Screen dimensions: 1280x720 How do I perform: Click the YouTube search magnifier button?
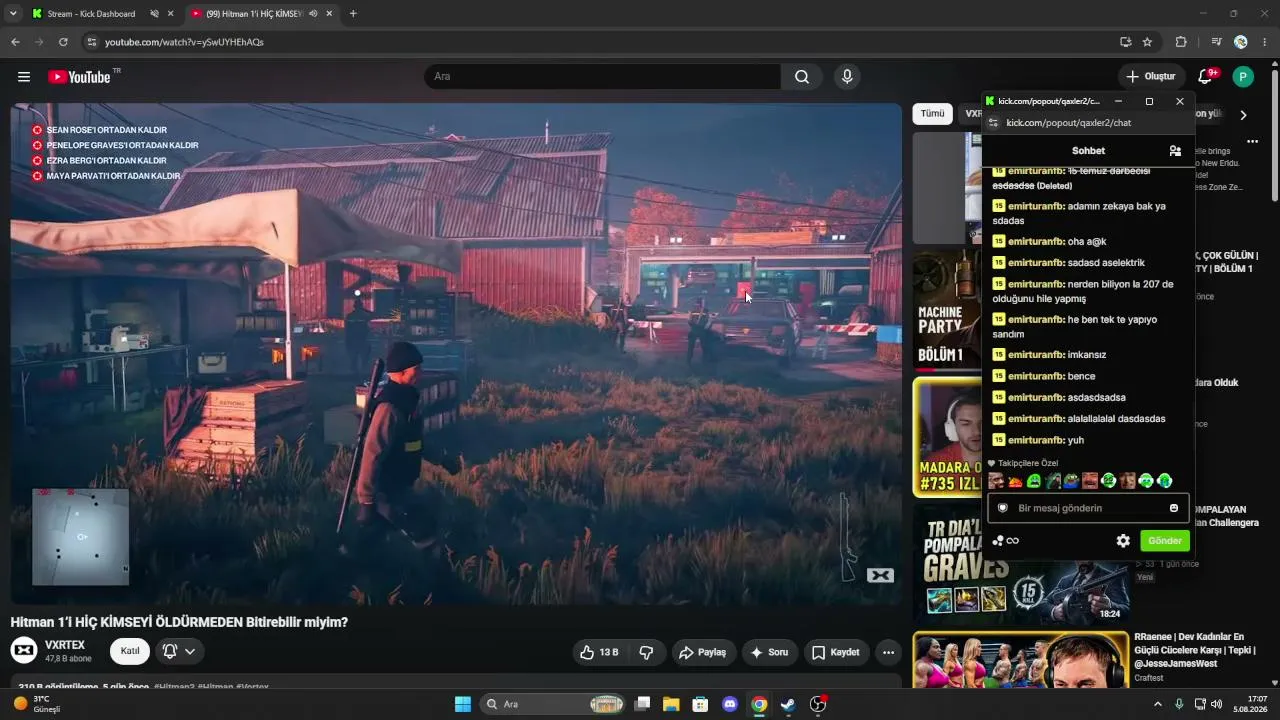point(802,77)
